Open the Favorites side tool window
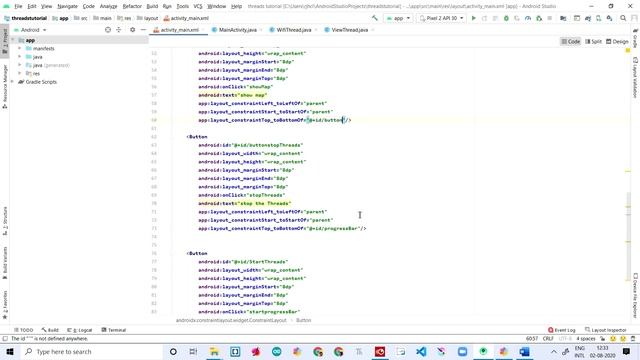 (5, 304)
